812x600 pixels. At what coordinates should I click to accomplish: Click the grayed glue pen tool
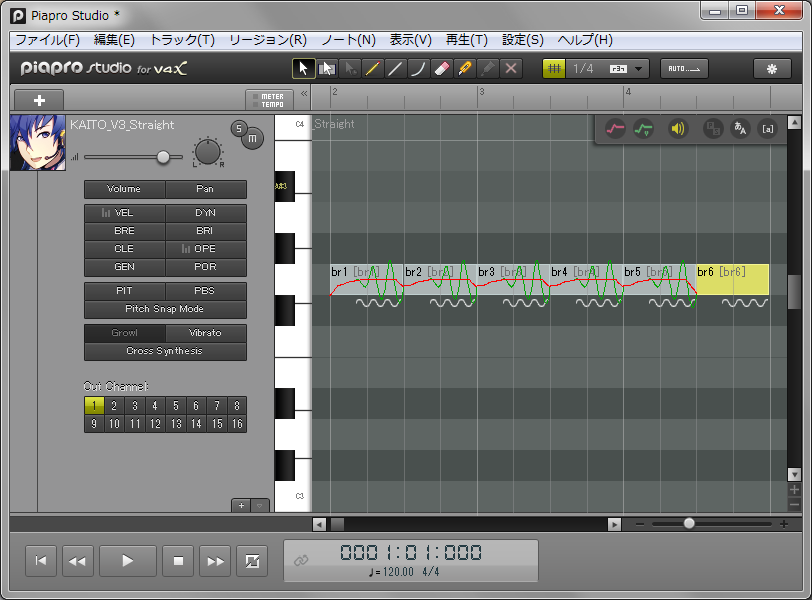487,68
